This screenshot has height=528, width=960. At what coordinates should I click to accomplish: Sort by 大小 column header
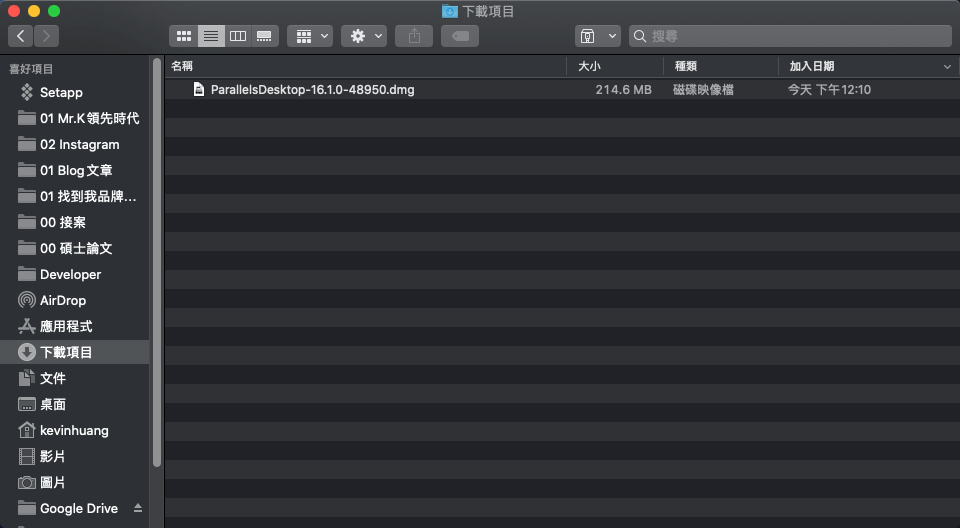tap(589, 66)
